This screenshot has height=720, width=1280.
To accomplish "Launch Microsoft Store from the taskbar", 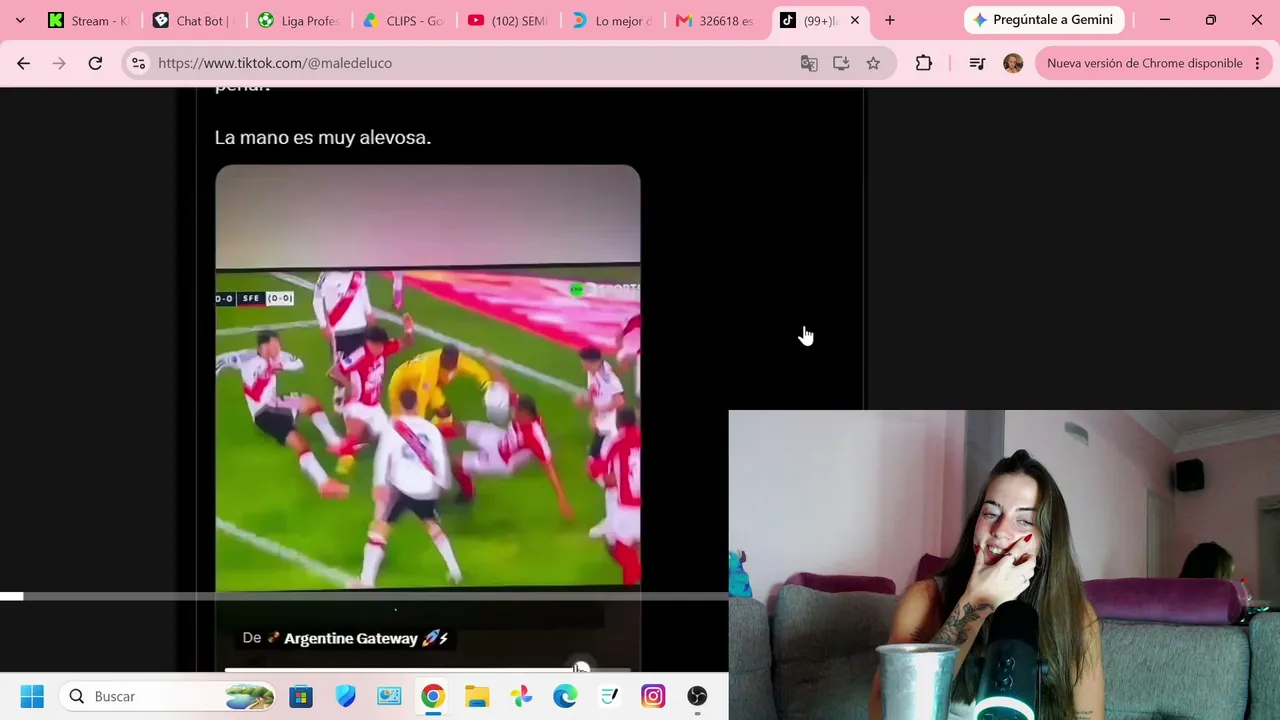I will [301, 696].
